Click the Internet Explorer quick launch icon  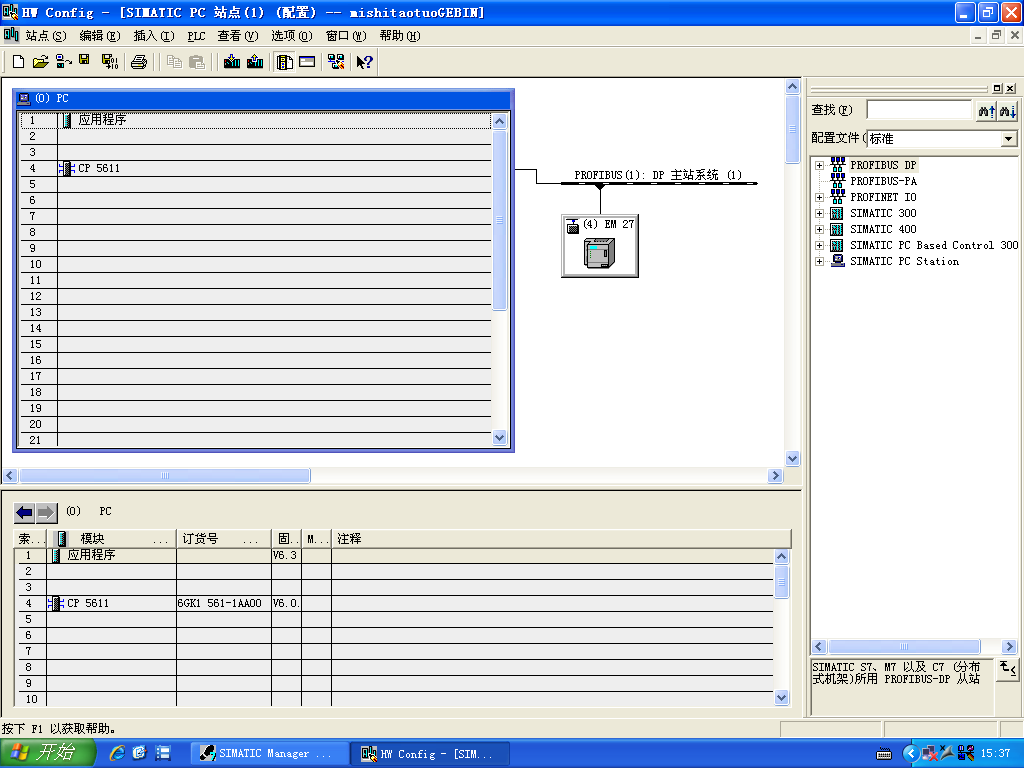[x=118, y=753]
